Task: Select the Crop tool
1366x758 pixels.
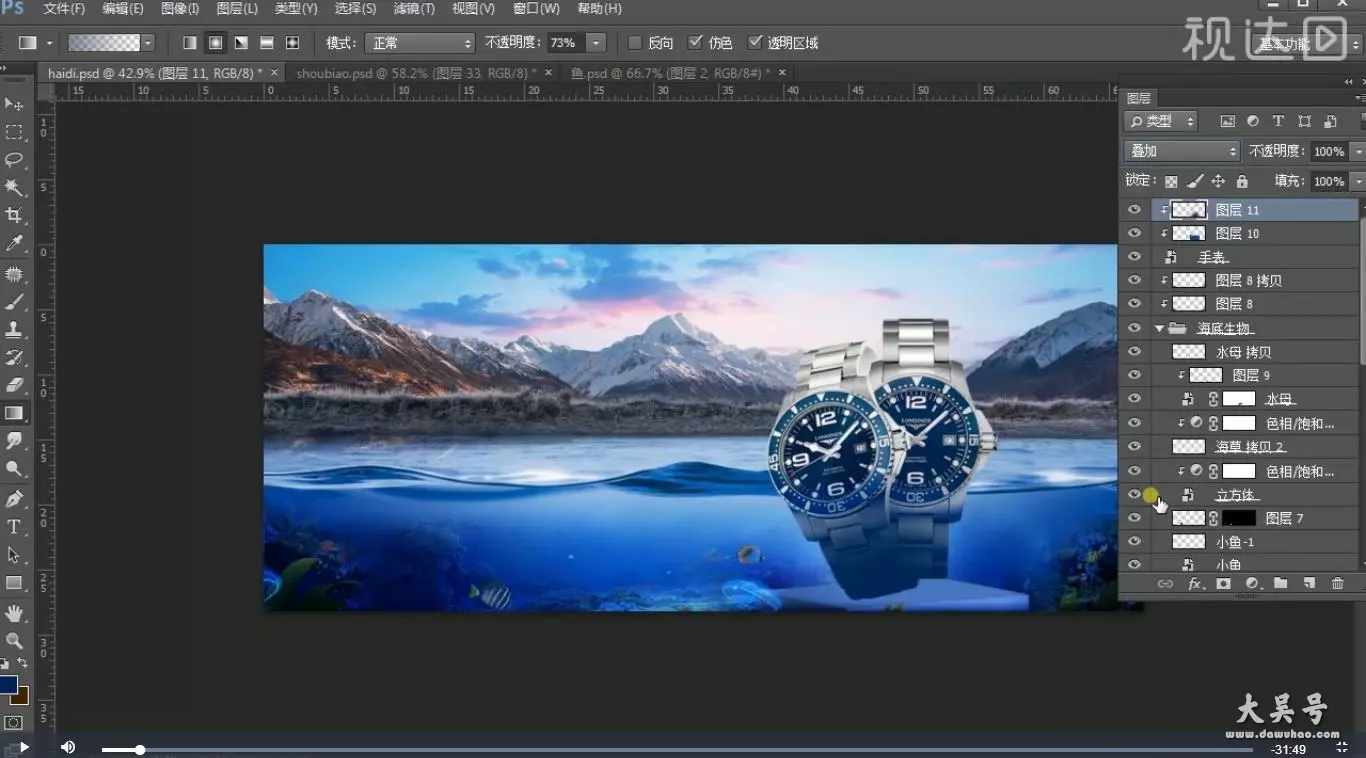Action: click(14, 216)
